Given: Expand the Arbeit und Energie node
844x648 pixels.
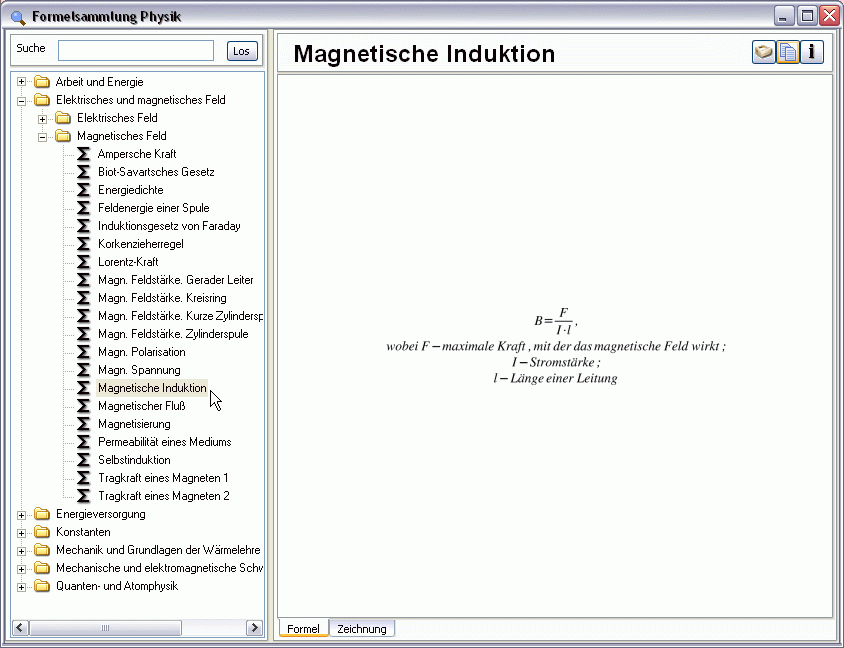Looking at the screenshot, I should click(22, 82).
